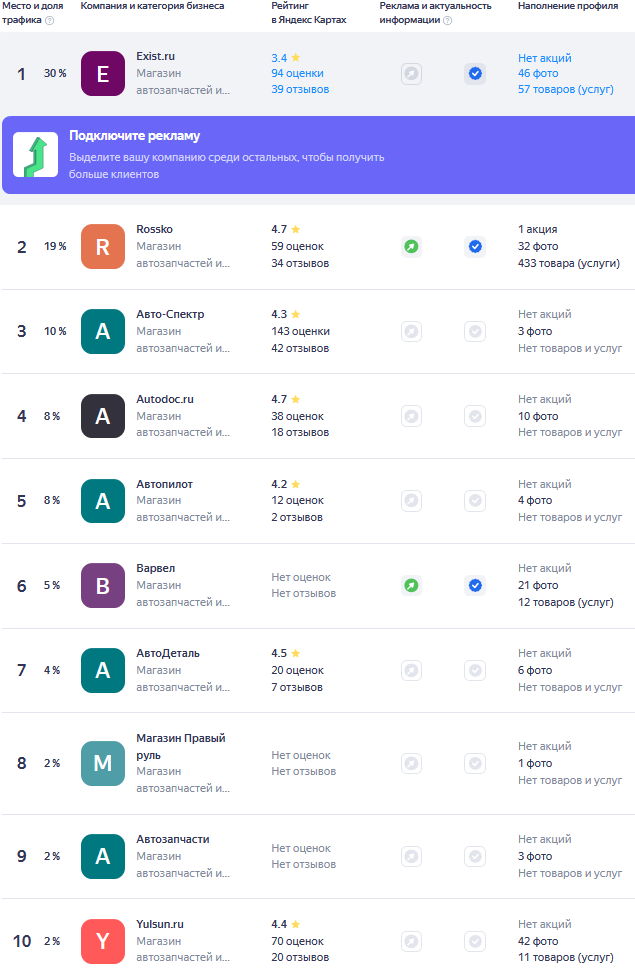Viewport: 635px width, 980px height.
Task: Select the company name "Магазин Правый руль"
Action: click(x=181, y=747)
